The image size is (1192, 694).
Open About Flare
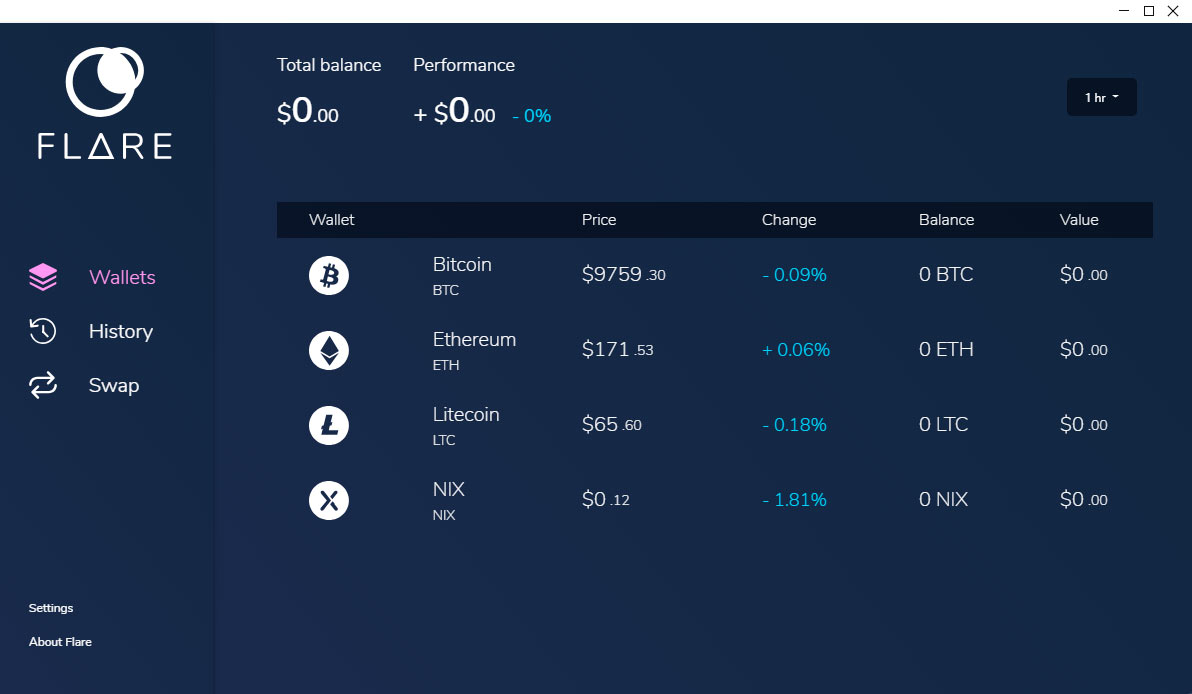pos(60,642)
